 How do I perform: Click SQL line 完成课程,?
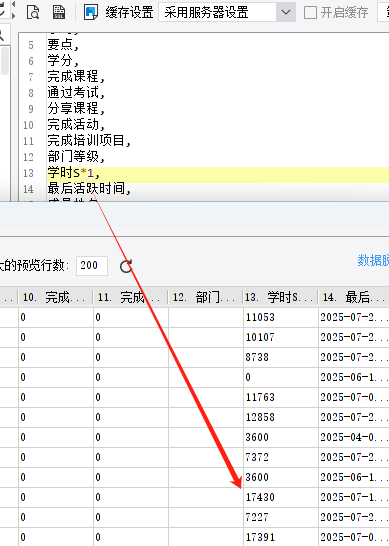pyautogui.click(x=76, y=77)
